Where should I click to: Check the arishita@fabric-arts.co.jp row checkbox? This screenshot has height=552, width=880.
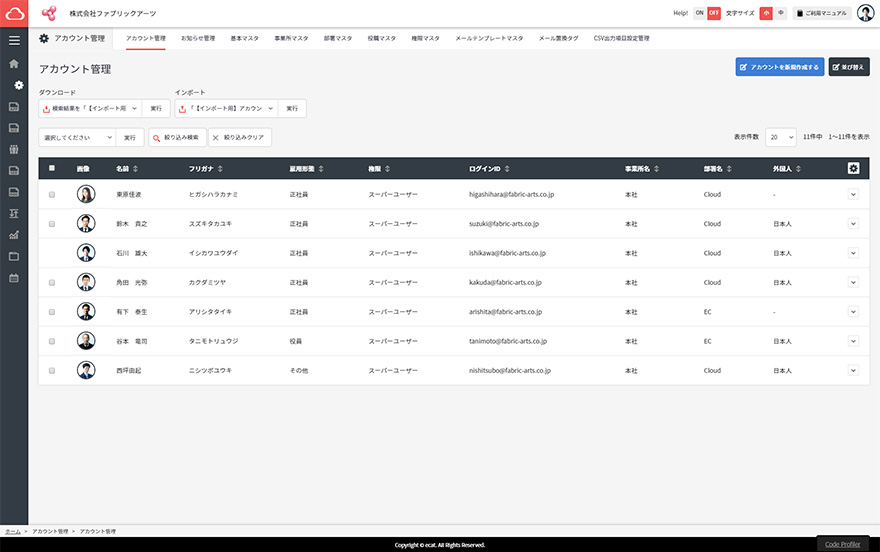(52, 312)
